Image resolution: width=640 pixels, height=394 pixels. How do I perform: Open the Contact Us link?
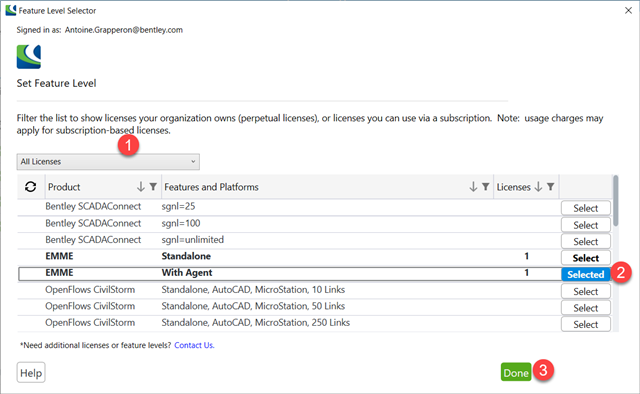point(194,345)
